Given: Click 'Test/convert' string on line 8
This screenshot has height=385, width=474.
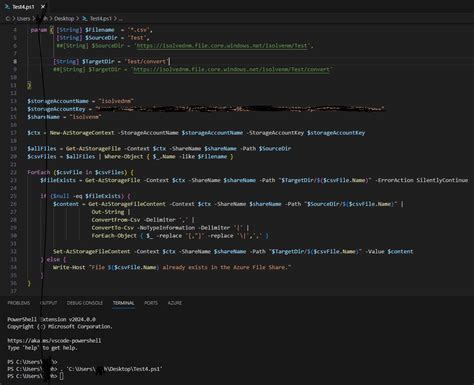Looking at the screenshot, I should (146, 61).
